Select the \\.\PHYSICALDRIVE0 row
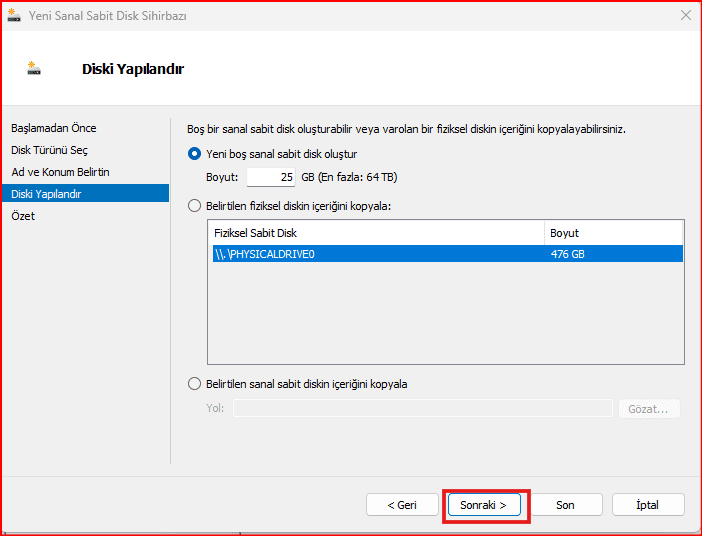Viewport: 702px width, 536px height. pos(376,254)
